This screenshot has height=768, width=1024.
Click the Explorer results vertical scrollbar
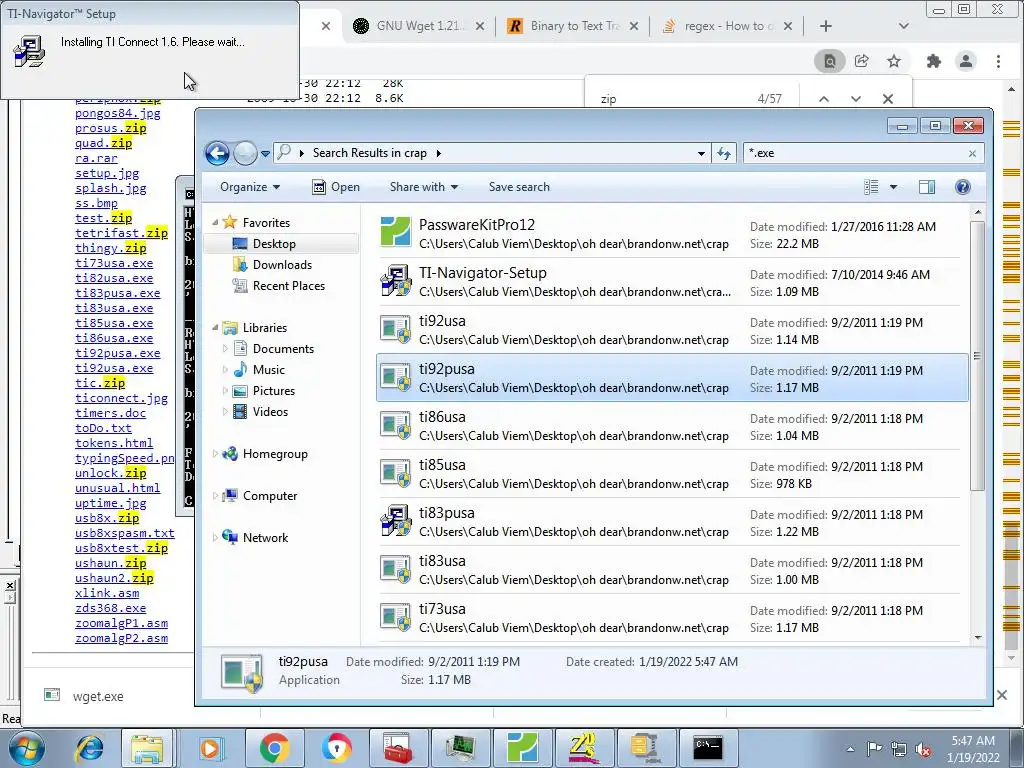coord(978,356)
